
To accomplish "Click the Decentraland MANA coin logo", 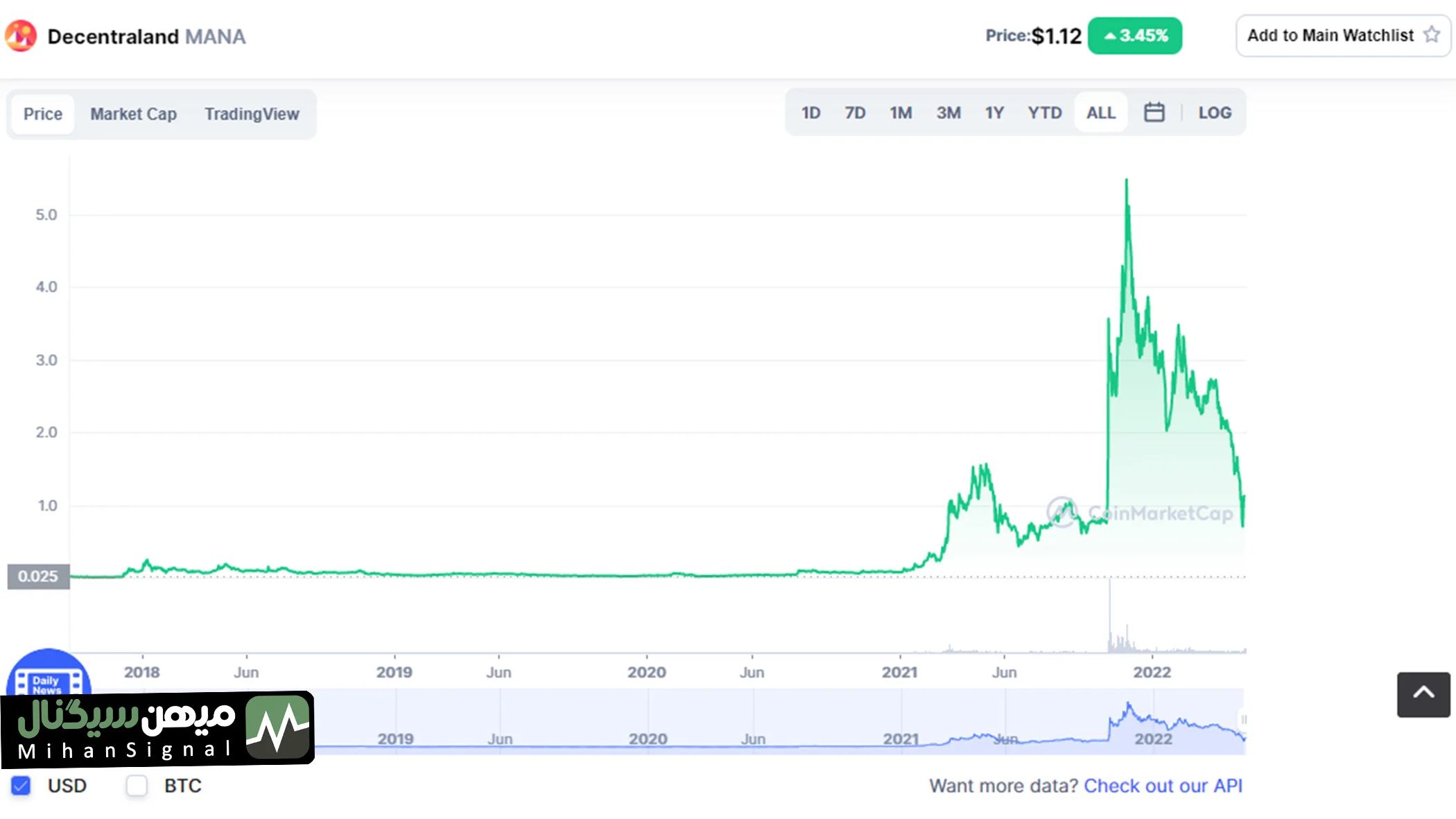I will click(21, 35).
